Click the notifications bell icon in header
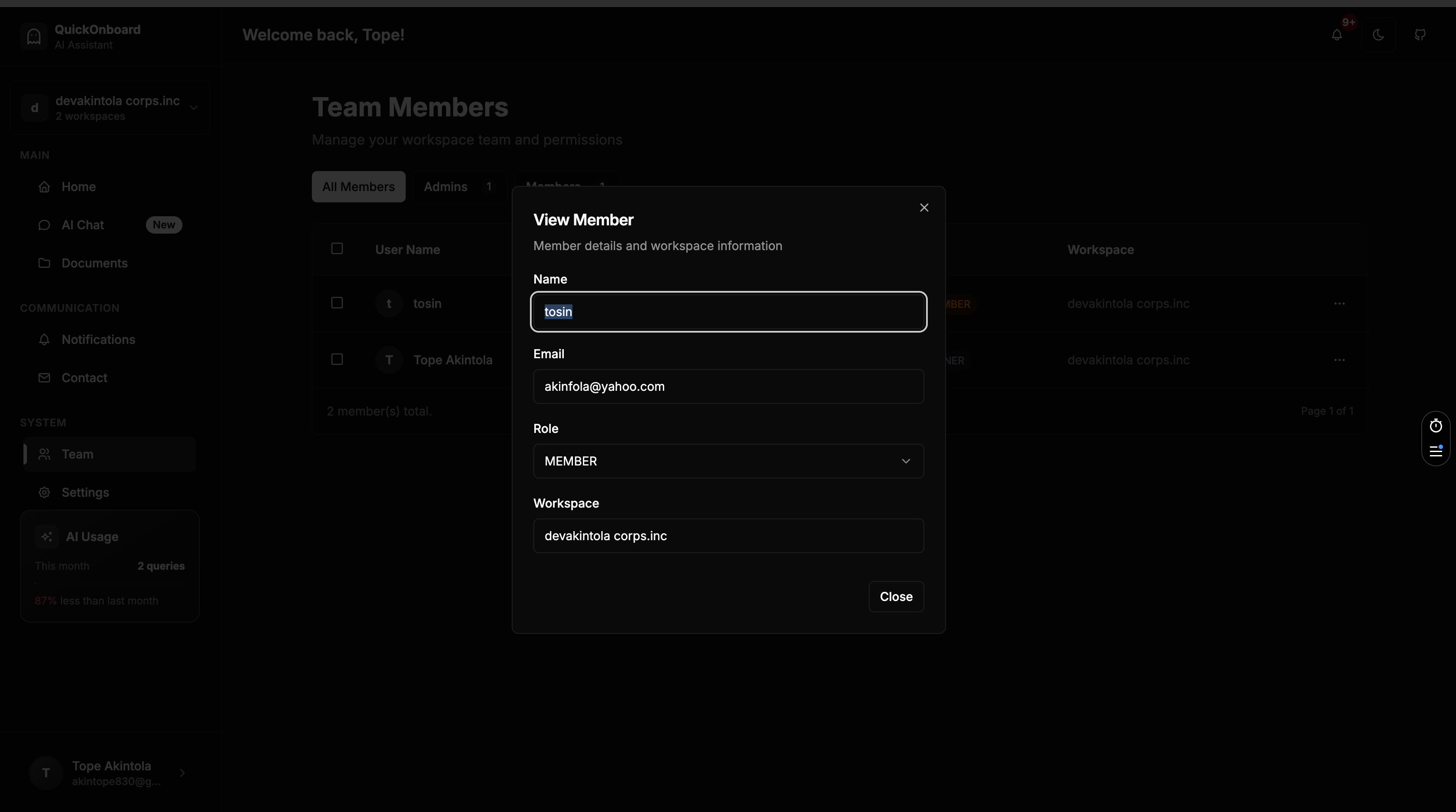The width and height of the screenshot is (1456, 812). [1337, 35]
